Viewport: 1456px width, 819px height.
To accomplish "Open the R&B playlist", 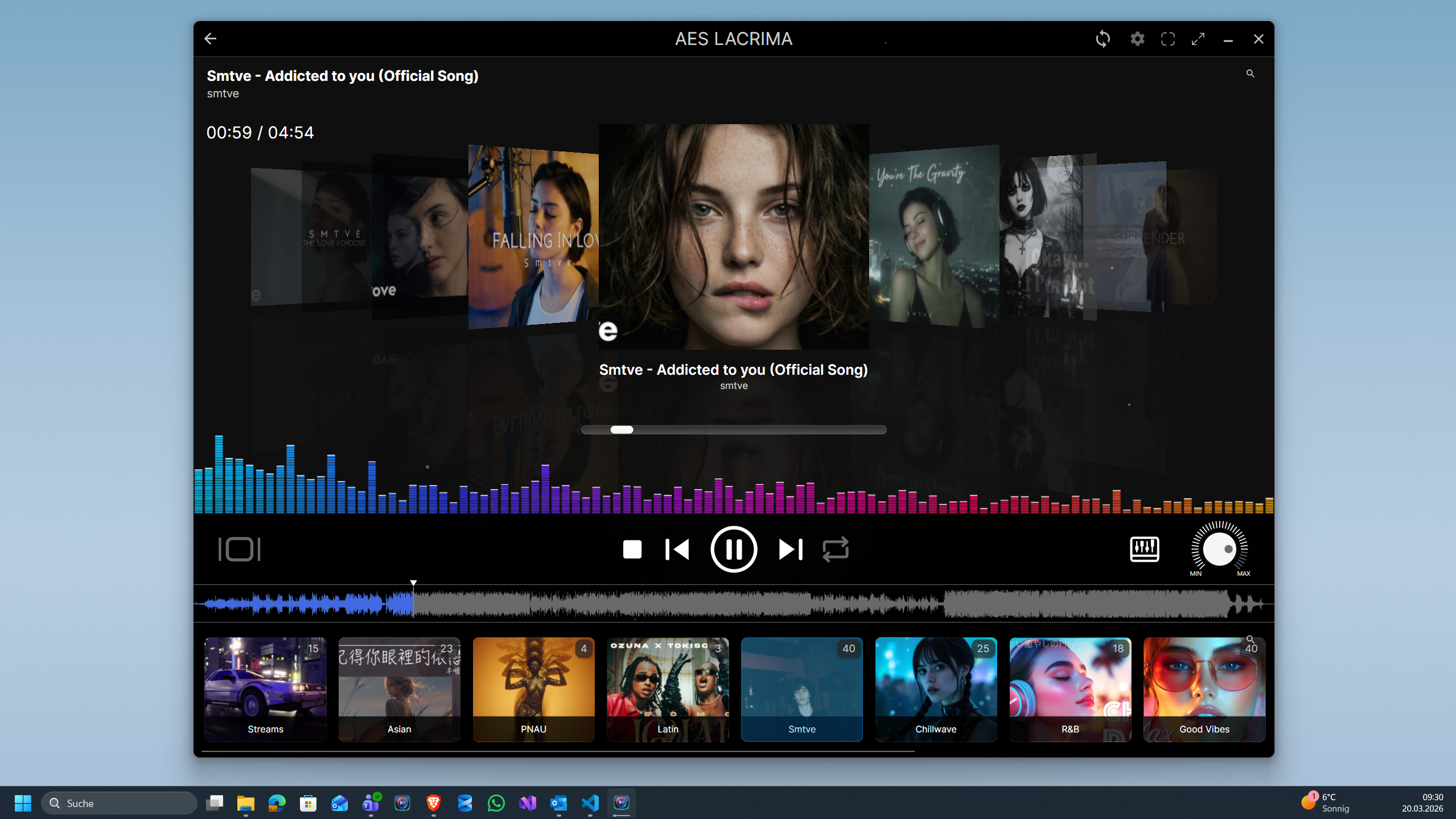I will click(x=1070, y=689).
